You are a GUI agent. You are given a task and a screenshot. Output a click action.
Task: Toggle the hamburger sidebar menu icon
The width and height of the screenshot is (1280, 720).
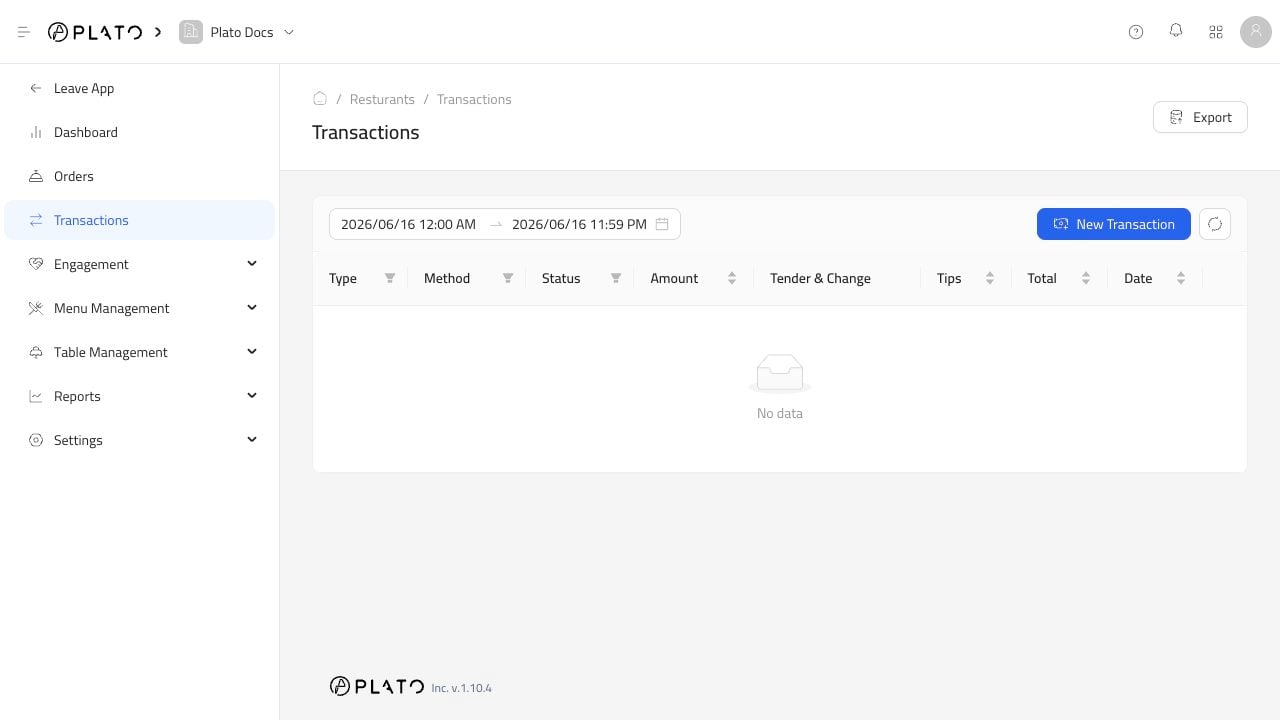click(x=24, y=32)
